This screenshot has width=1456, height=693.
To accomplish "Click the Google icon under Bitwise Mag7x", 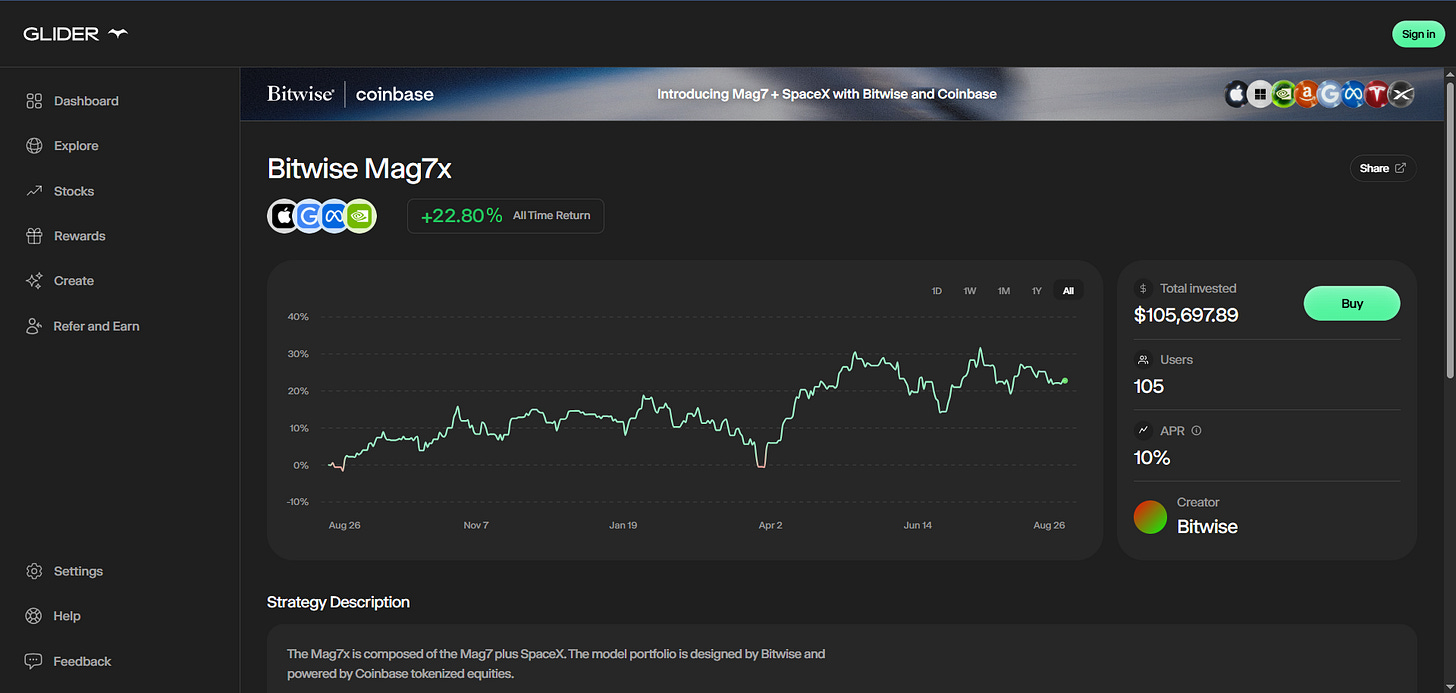I will (x=309, y=216).
